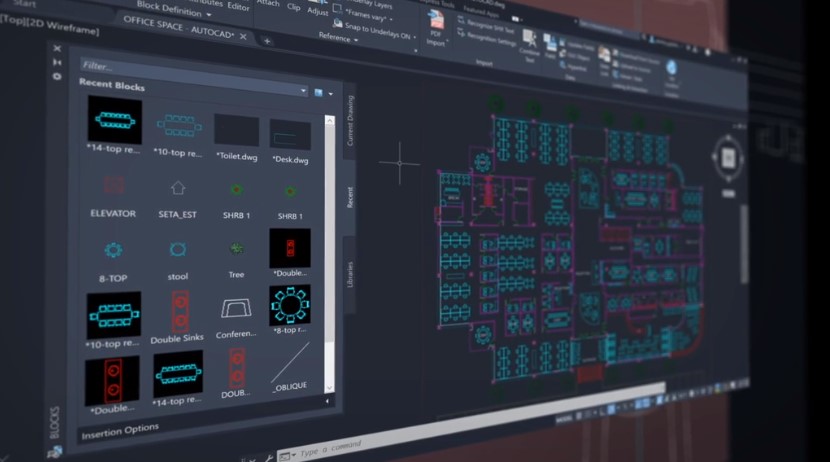Select the Conferen... table block icon

click(x=236, y=308)
